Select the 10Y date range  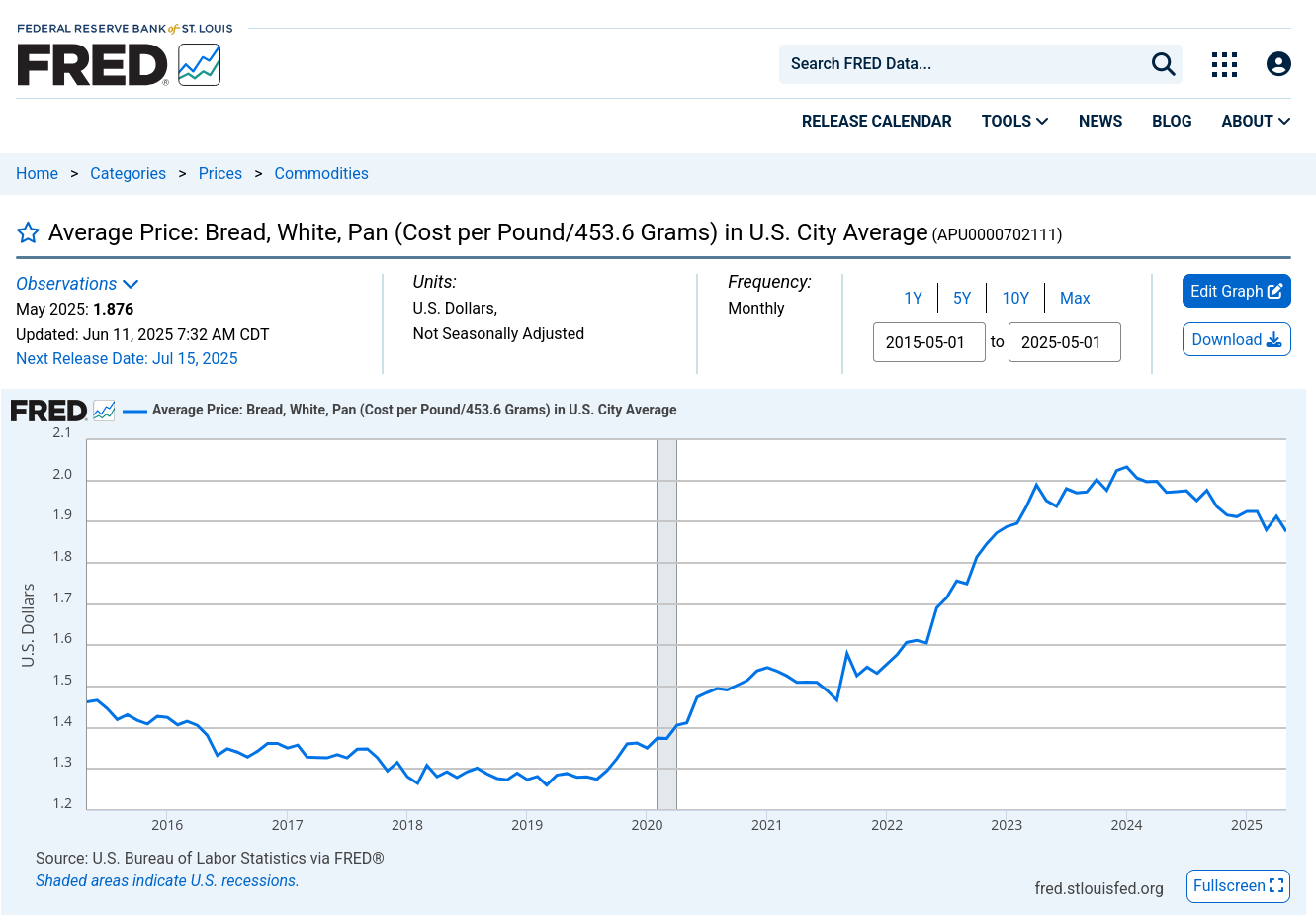click(x=1015, y=298)
